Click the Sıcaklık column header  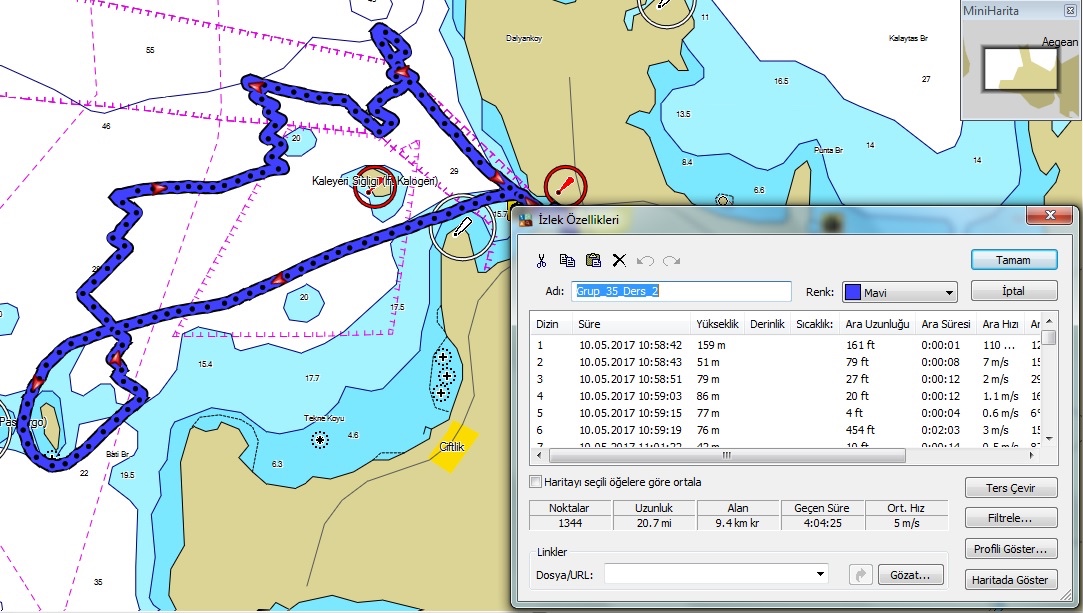815,324
